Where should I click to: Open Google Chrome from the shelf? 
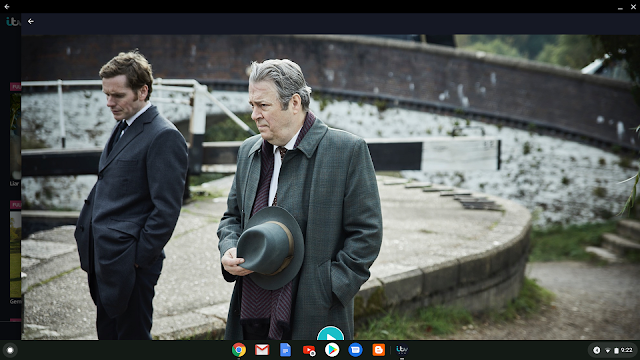tap(239, 350)
